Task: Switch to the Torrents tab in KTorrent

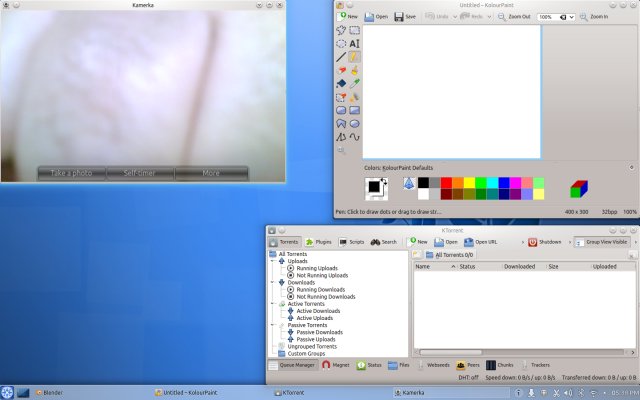Action: (x=284, y=242)
